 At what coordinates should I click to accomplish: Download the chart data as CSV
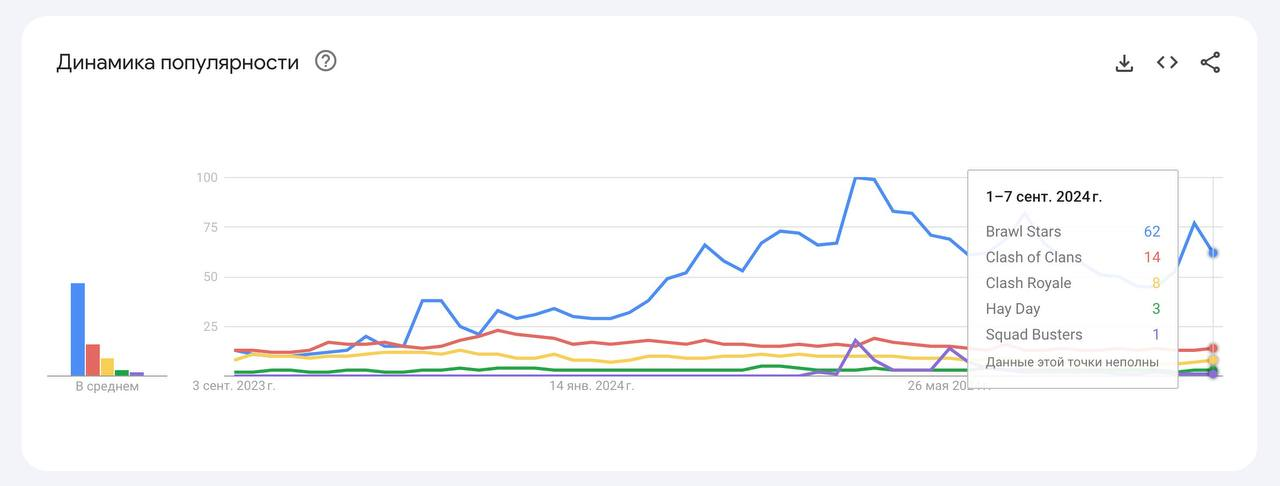tap(1124, 63)
